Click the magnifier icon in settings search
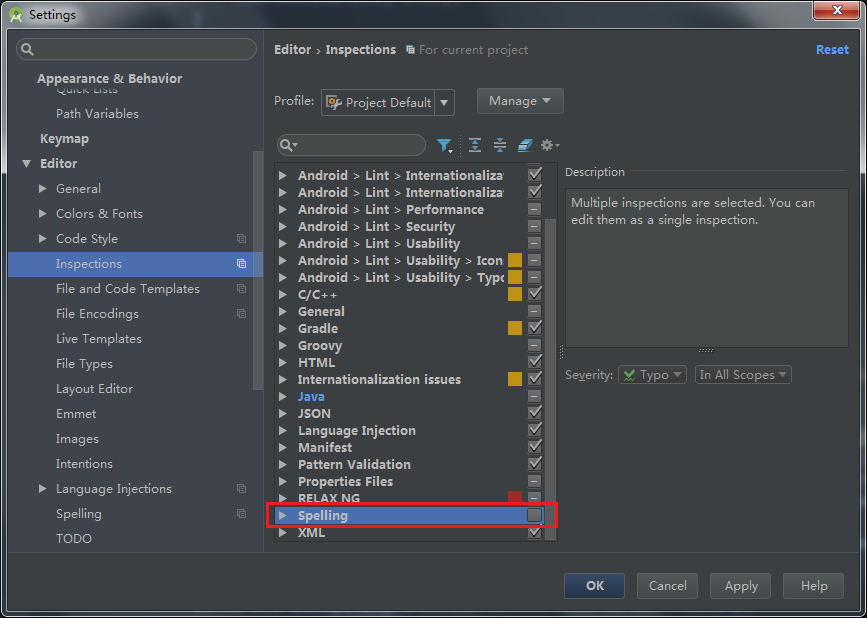The height and width of the screenshot is (618, 867). coord(27,49)
